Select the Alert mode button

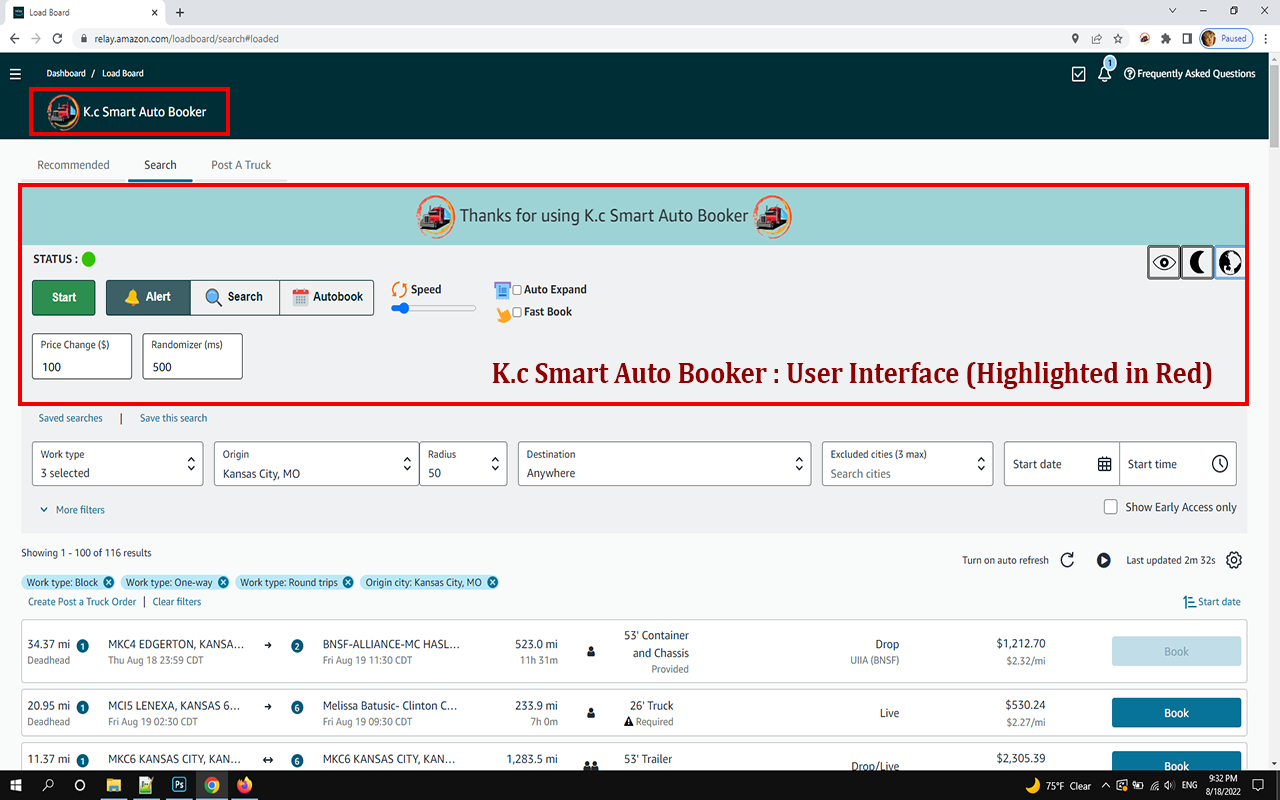tap(148, 297)
